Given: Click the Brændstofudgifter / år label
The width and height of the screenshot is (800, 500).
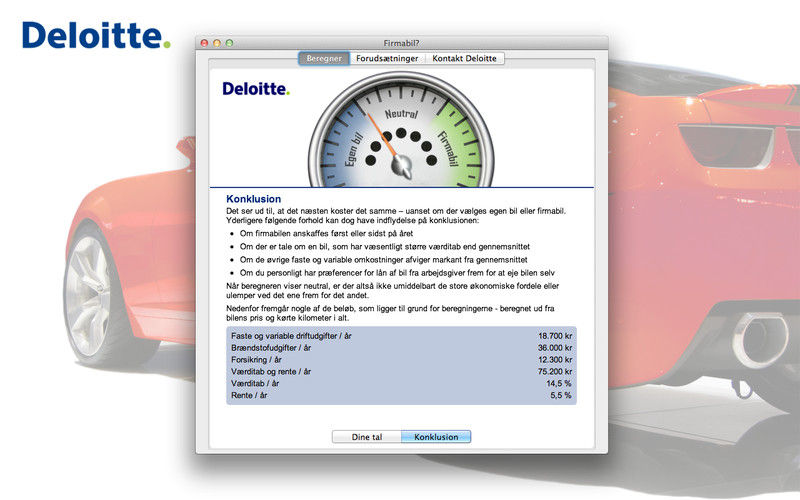Looking at the screenshot, I should click(x=271, y=347).
